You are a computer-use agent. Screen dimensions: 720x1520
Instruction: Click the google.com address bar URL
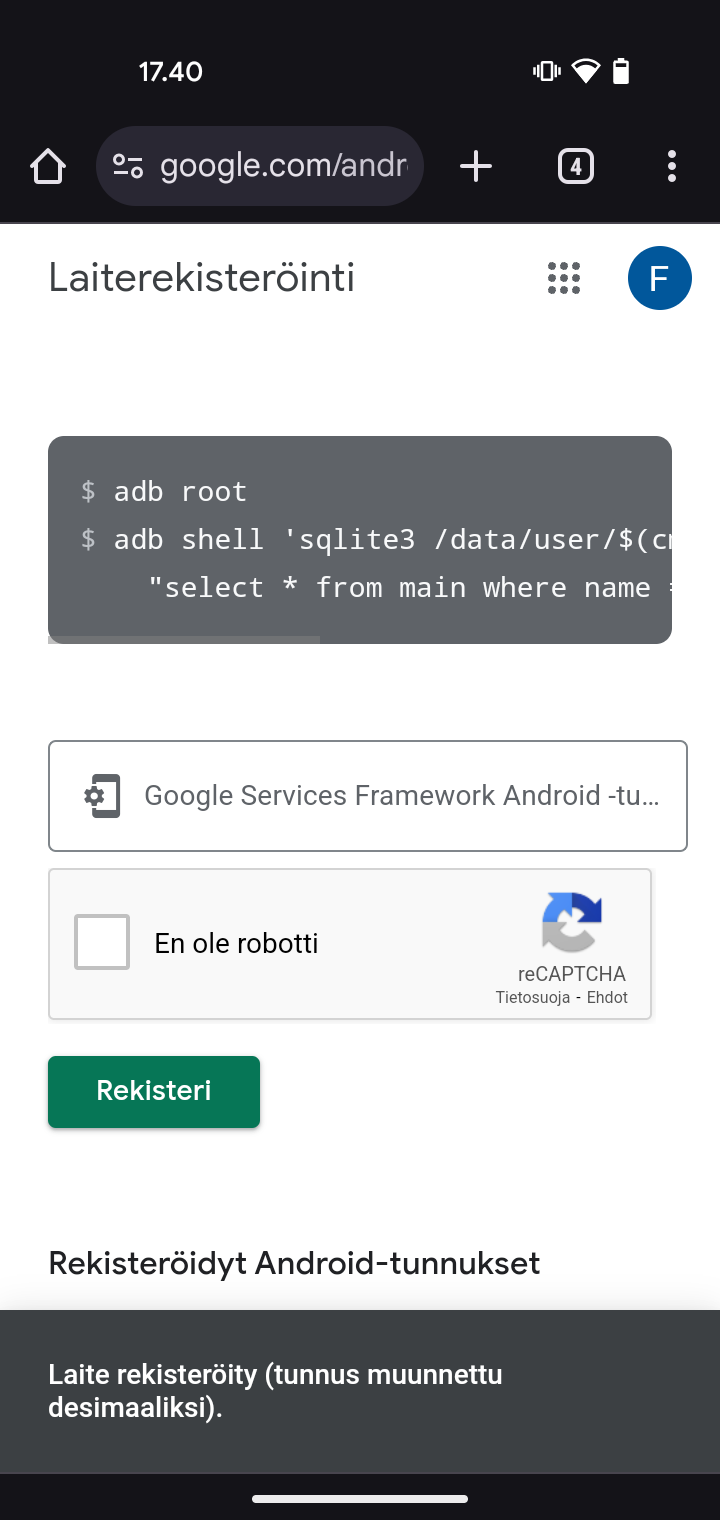click(x=284, y=166)
